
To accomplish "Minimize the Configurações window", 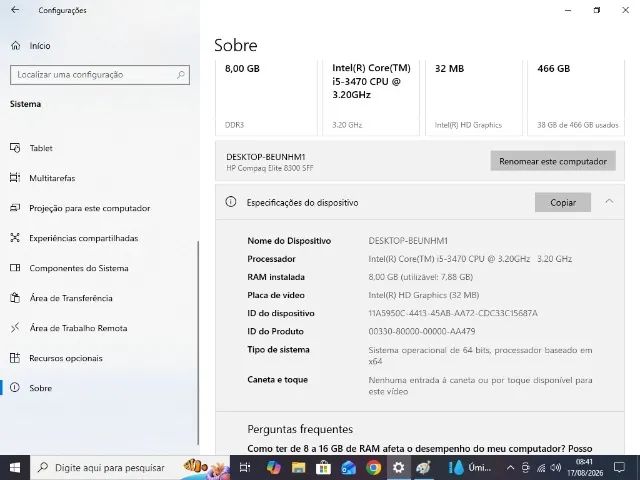I will [x=568, y=10].
